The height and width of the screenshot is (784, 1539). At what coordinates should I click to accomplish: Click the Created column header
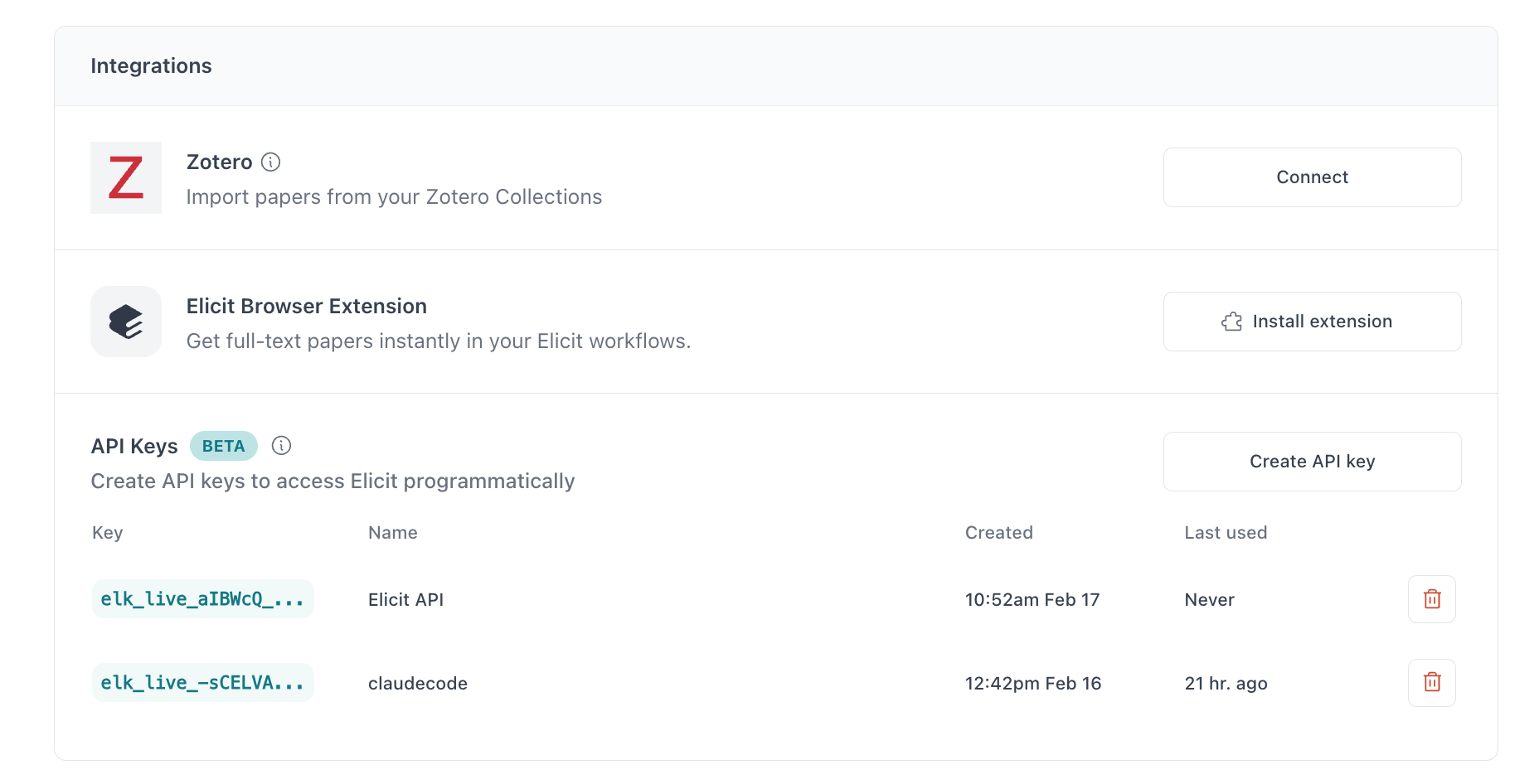(998, 533)
